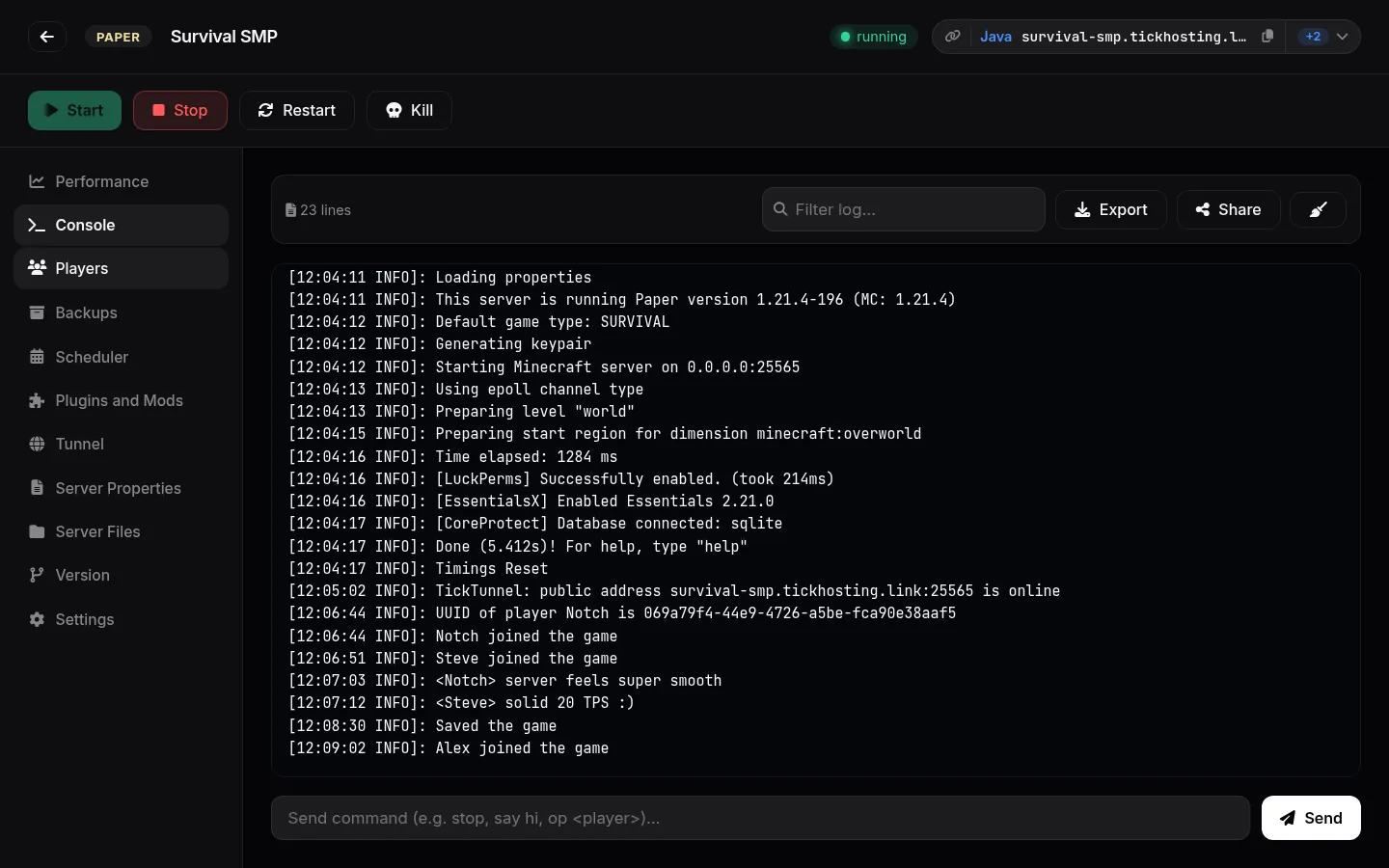1389x868 pixels.
Task: Click log line 'Generating keypair'
Action: point(440,344)
